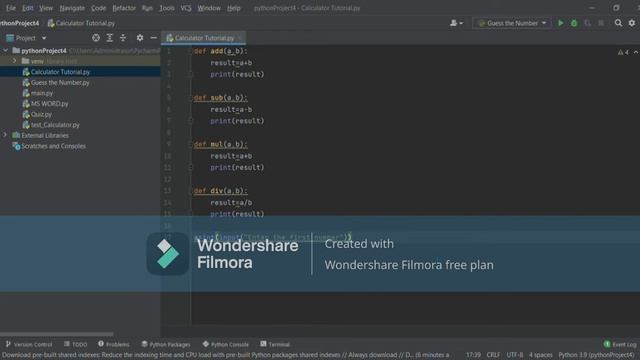Click Collapse All icon in Project panel

[123, 38]
